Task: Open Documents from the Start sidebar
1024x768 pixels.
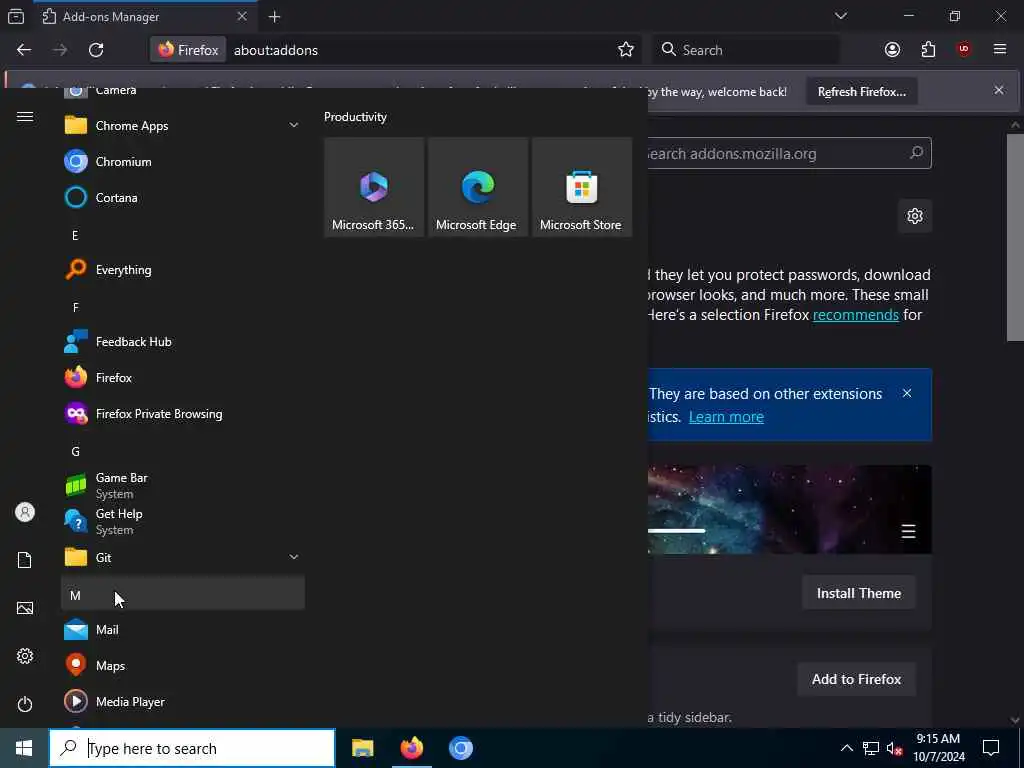Action: click(25, 560)
